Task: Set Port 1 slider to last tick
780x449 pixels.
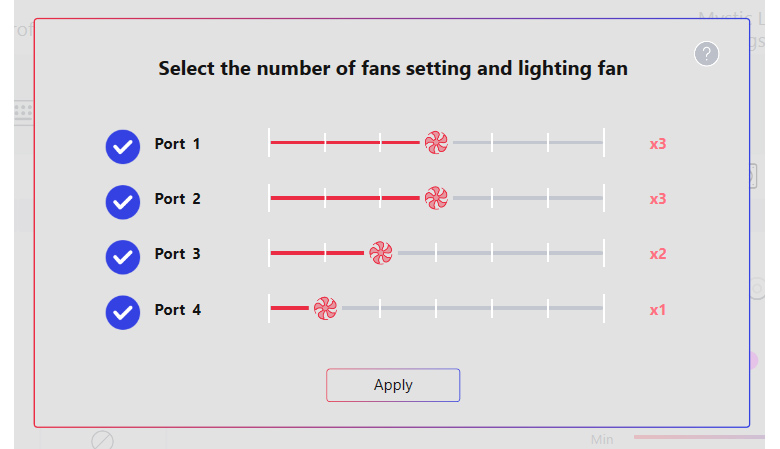Action: pos(603,143)
